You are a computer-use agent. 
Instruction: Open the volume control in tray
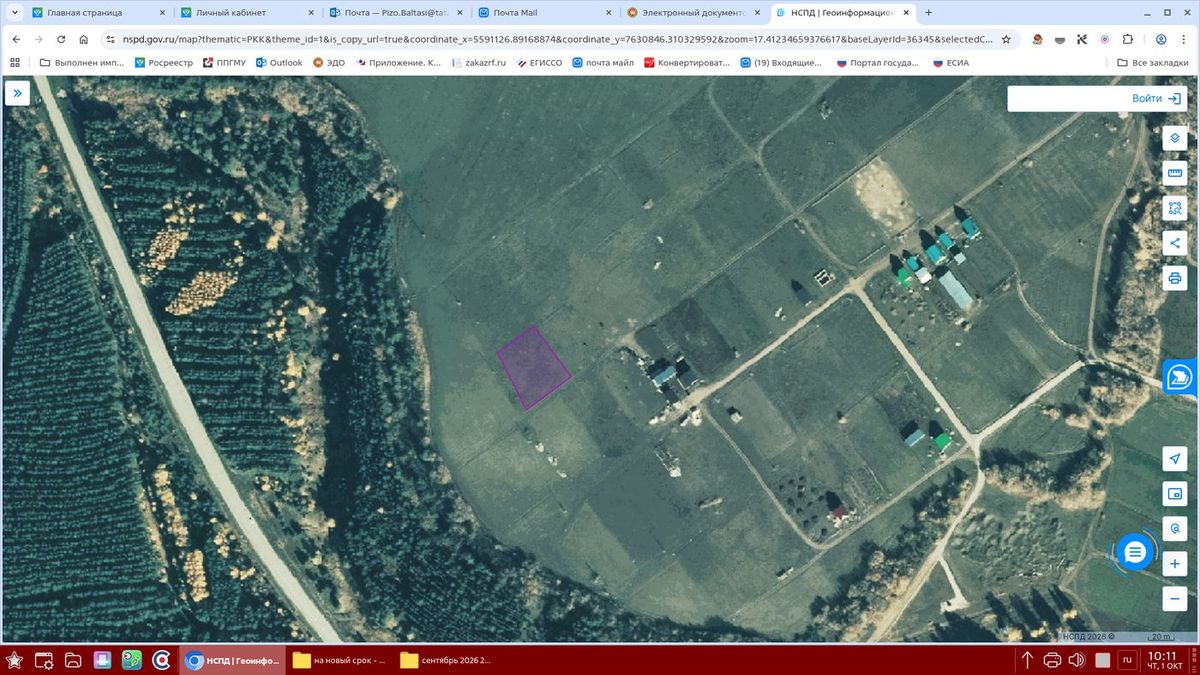click(1077, 660)
